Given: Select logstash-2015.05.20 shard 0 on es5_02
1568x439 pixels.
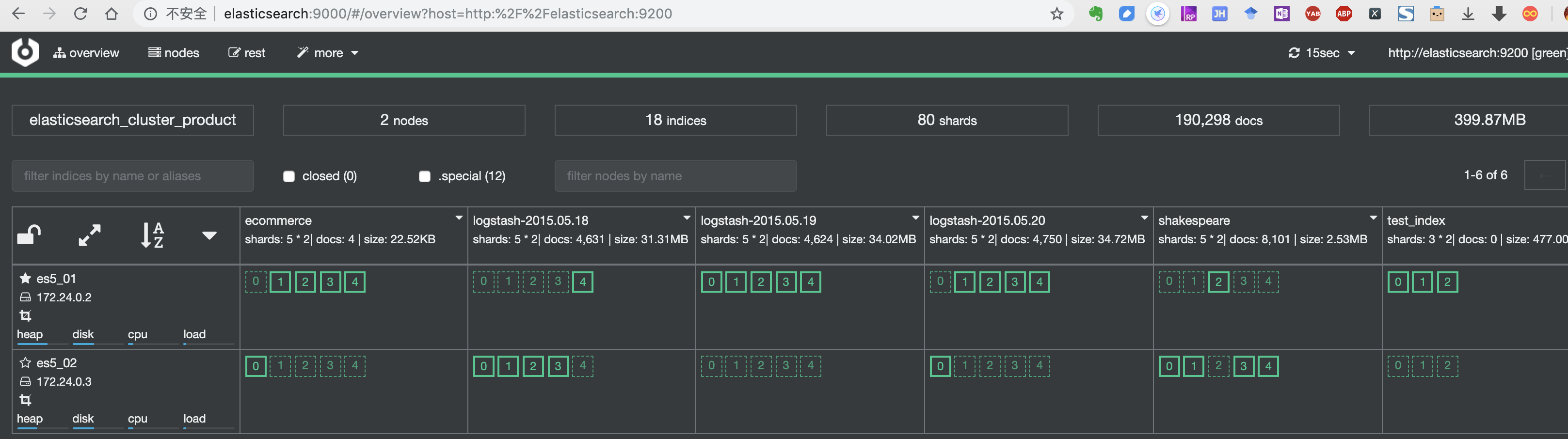Looking at the screenshot, I should click(940, 366).
